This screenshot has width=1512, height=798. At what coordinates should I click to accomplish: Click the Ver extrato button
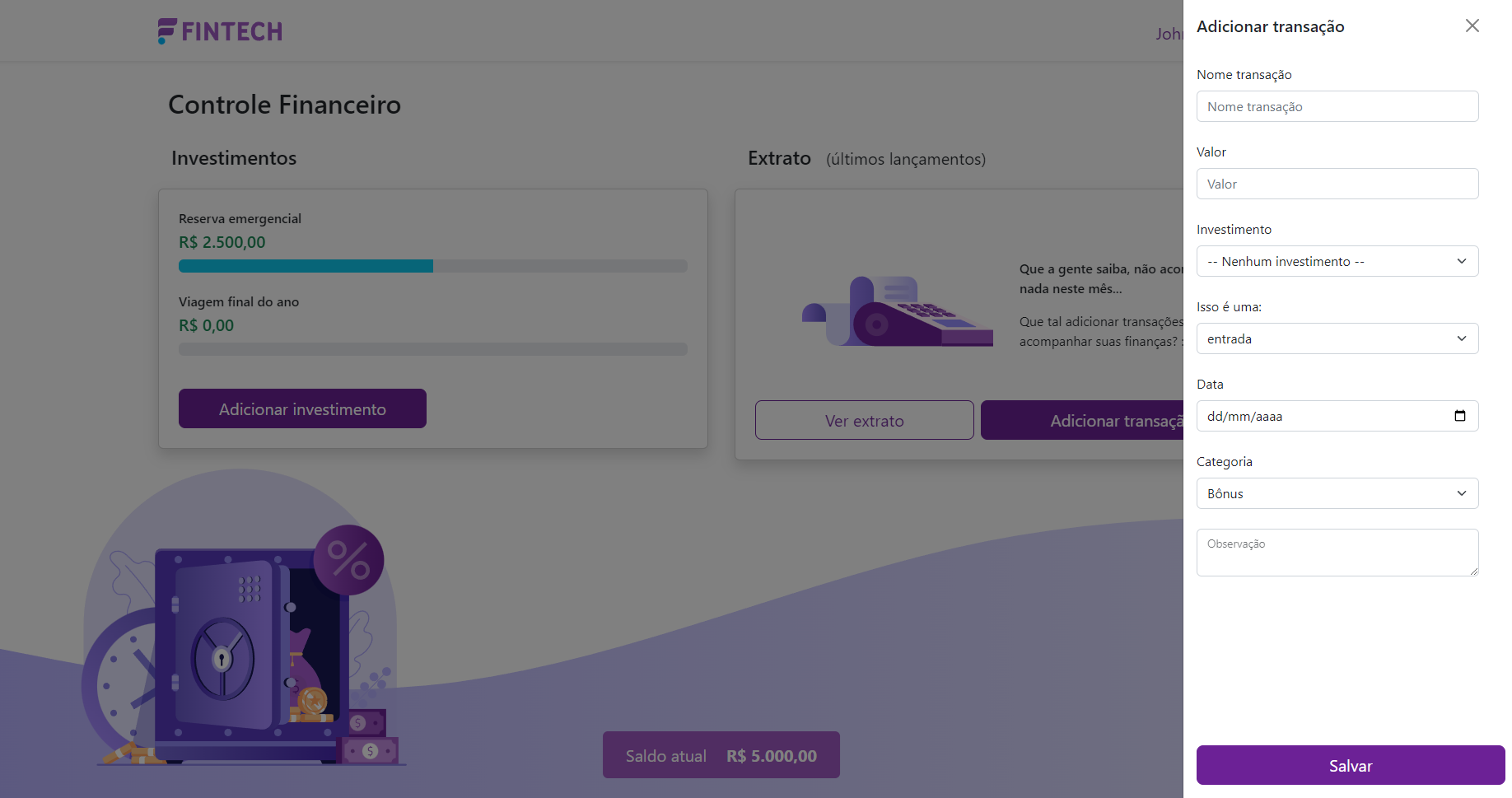coord(864,420)
